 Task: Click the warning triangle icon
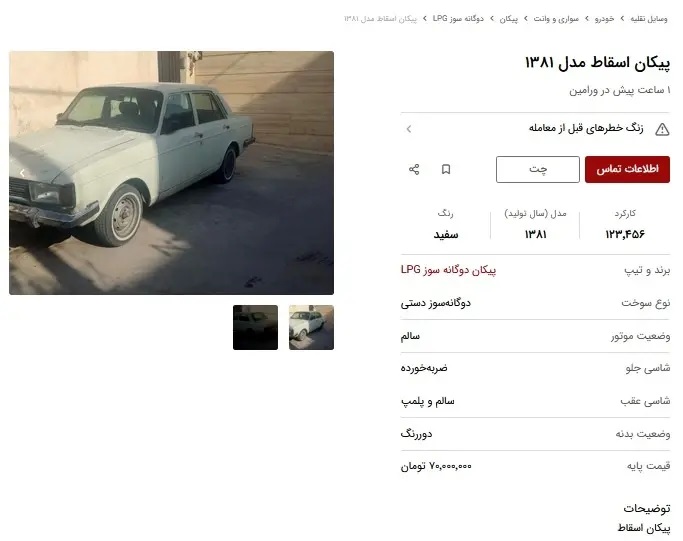tap(662, 129)
